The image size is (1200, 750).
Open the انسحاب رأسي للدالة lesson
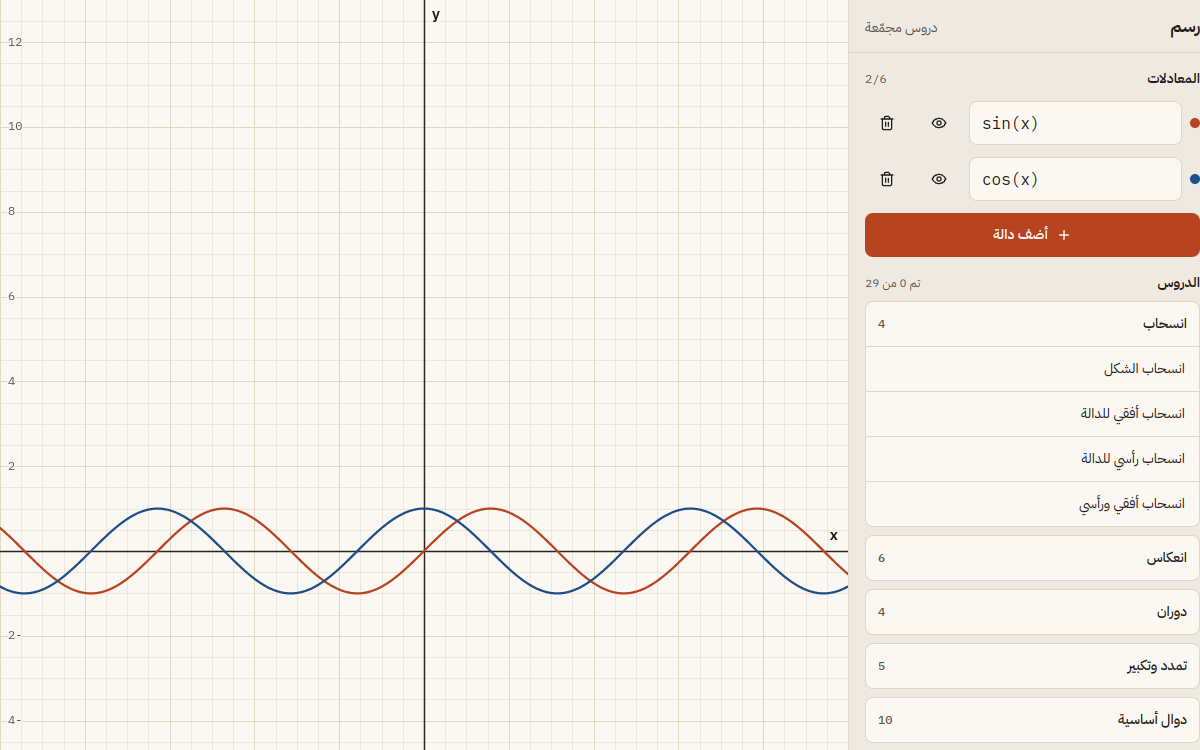1032,459
